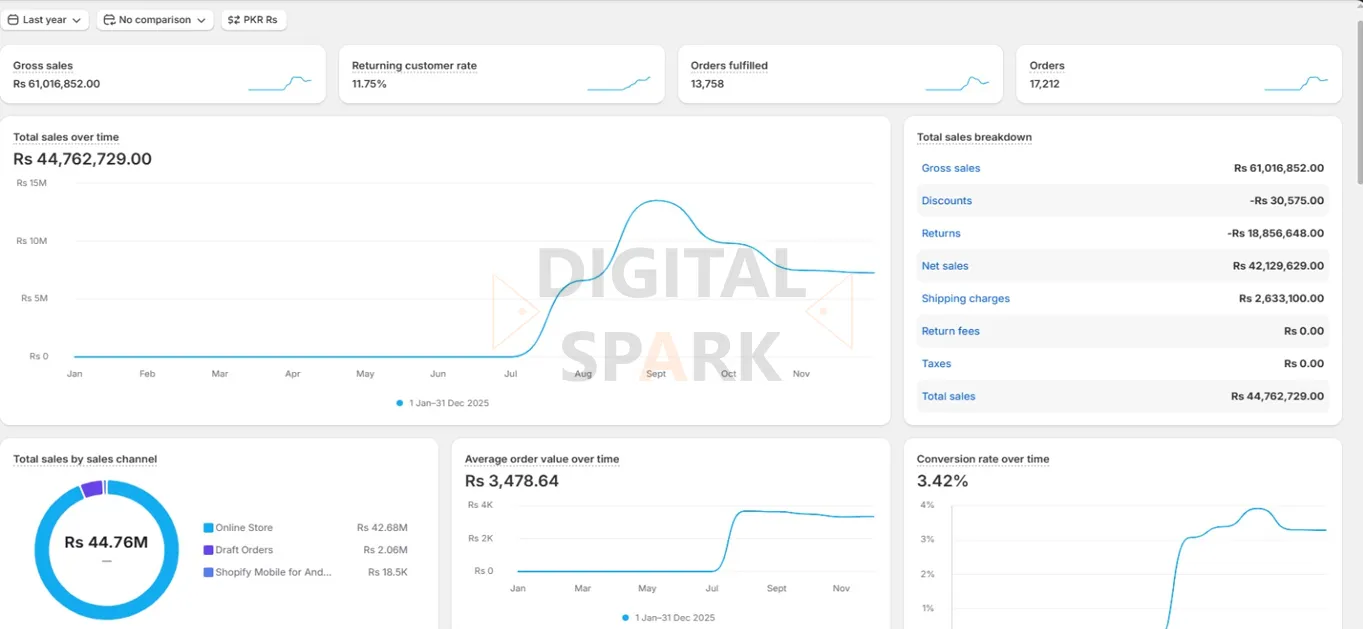The width and height of the screenshot is (1363, 629).
Task: Click the Net sales link
Action: point(944,265)
